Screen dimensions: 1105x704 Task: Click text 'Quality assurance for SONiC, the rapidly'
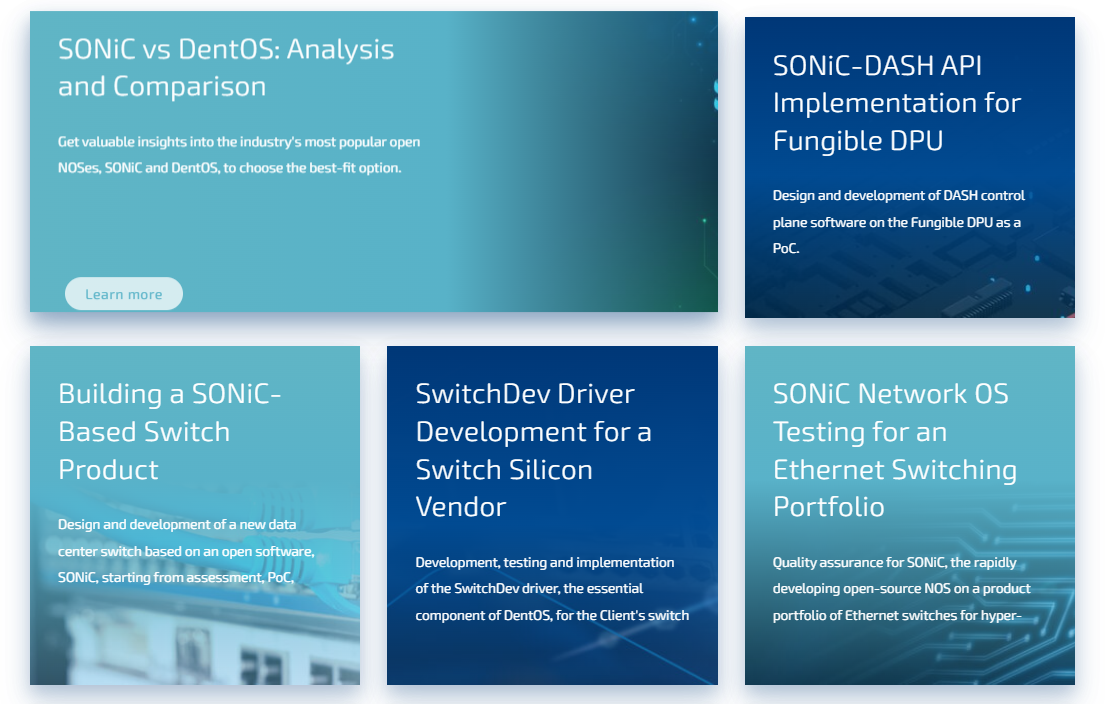(x=894, y=562)
